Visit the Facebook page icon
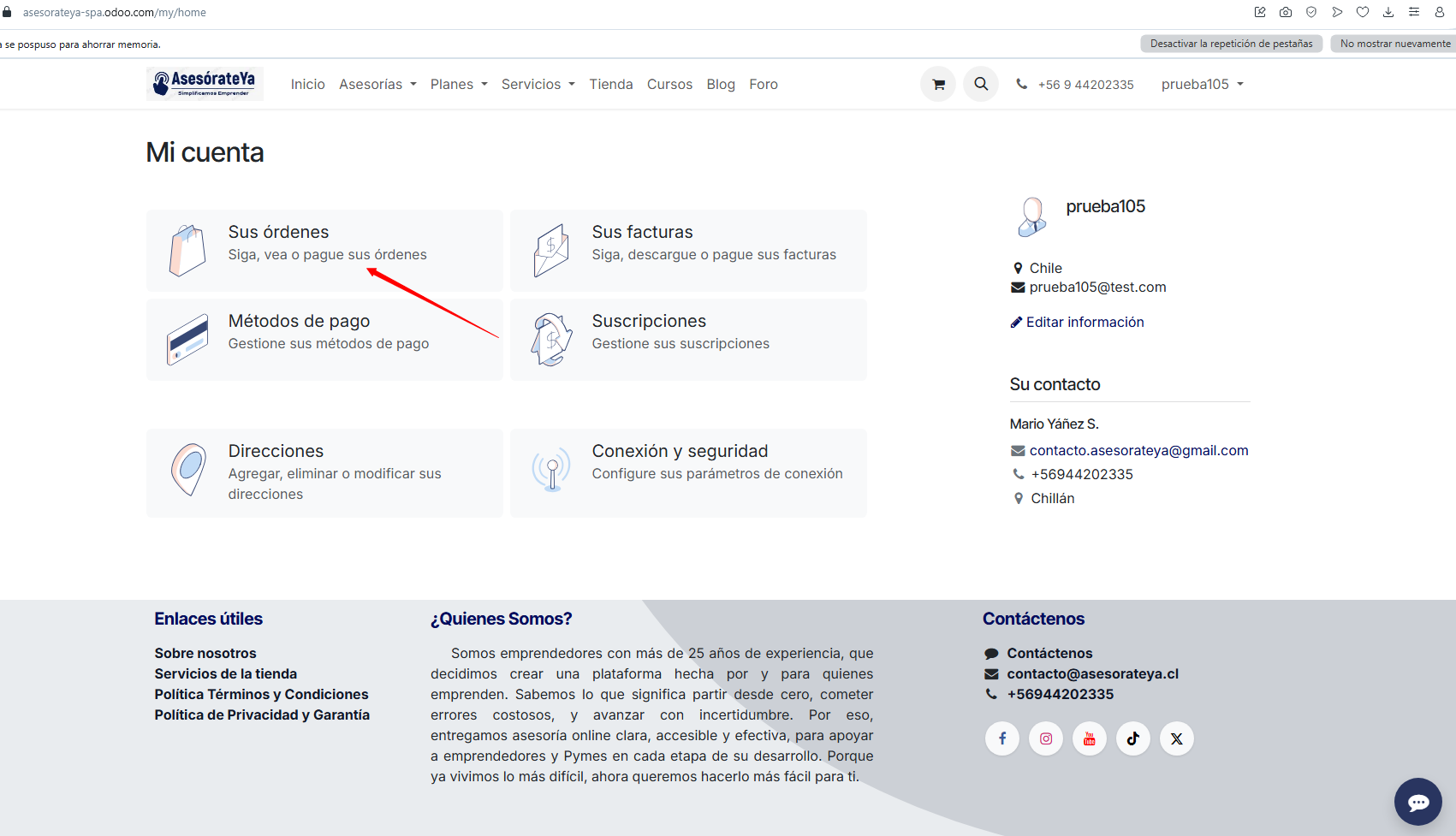This screenshot has width=1456, height=836. pyautogui.click(x=1001, y=738)
